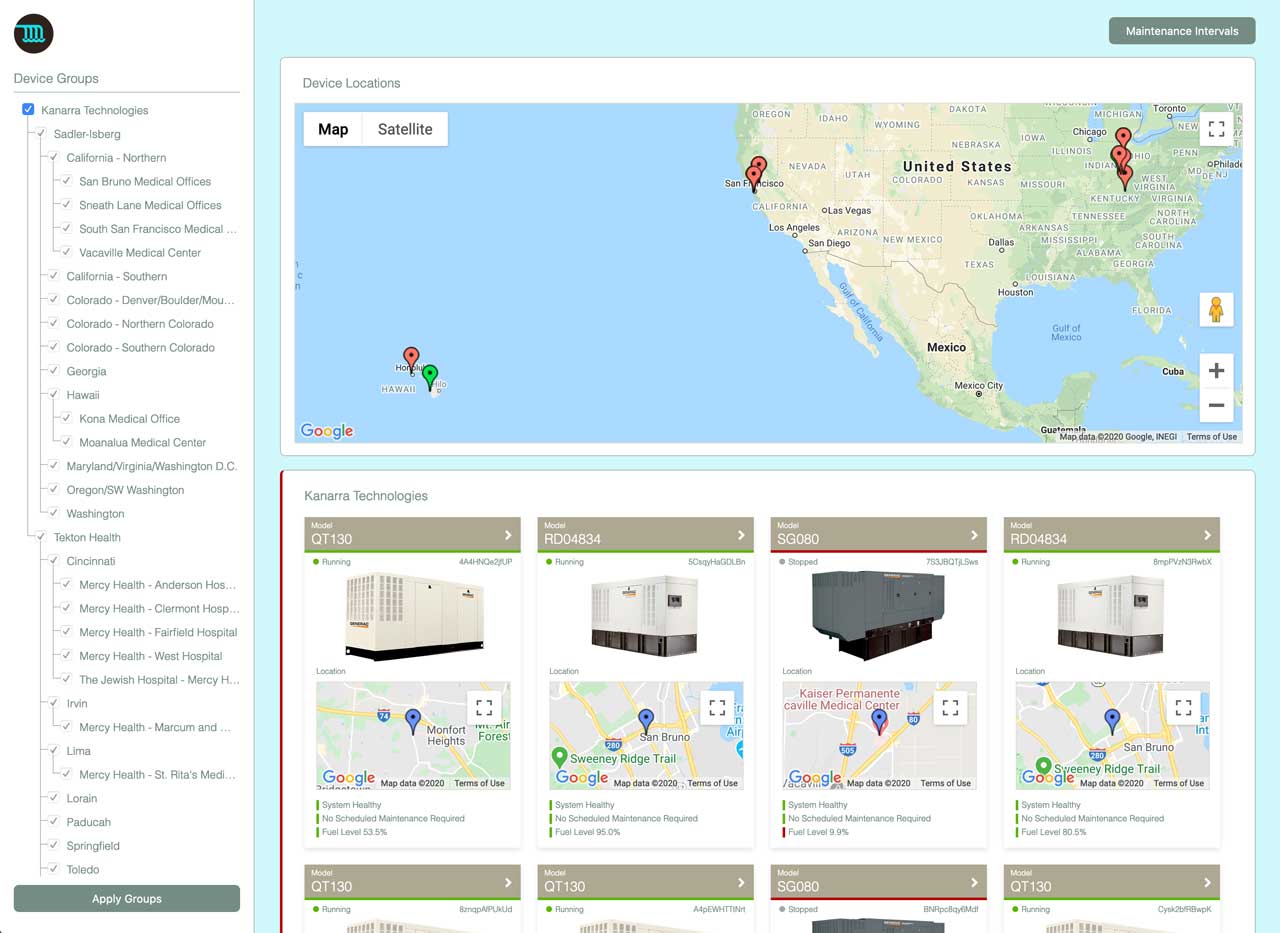Toggle San Bruno Medical Offices checkbox
Image resolution: width=1280 pixels, height=933 pixels.
click(67, 181)
